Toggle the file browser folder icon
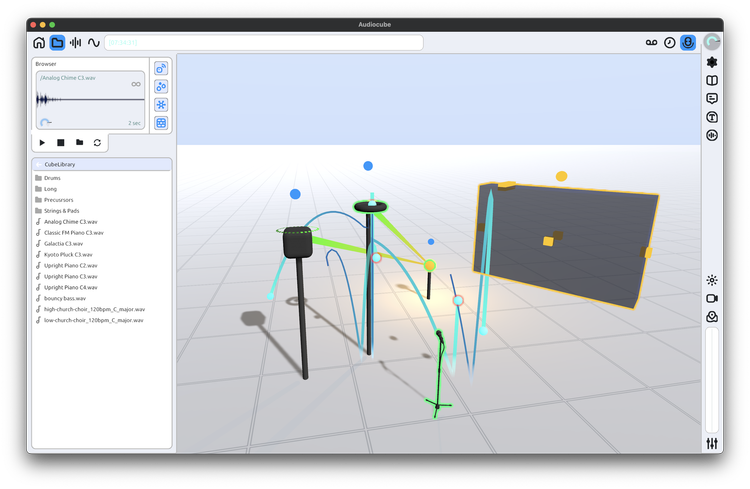This screenshot has height=489, width=750. [x=57, y=43]
